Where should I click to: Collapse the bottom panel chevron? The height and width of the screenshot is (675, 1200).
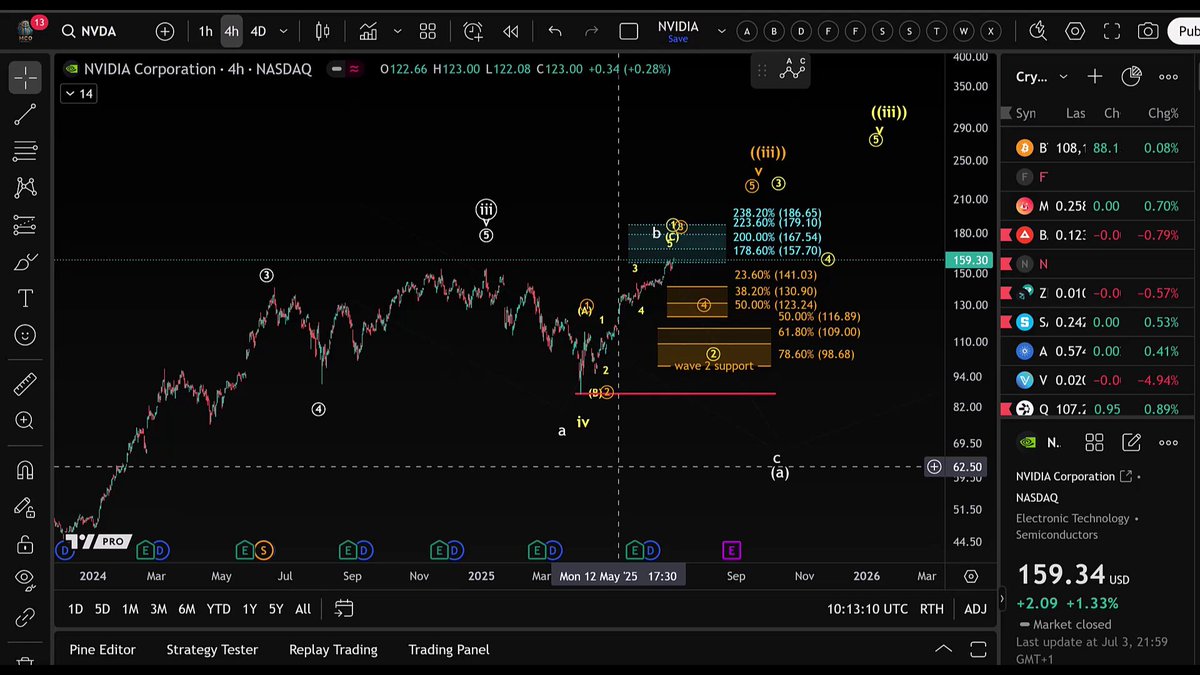[943, 649]
